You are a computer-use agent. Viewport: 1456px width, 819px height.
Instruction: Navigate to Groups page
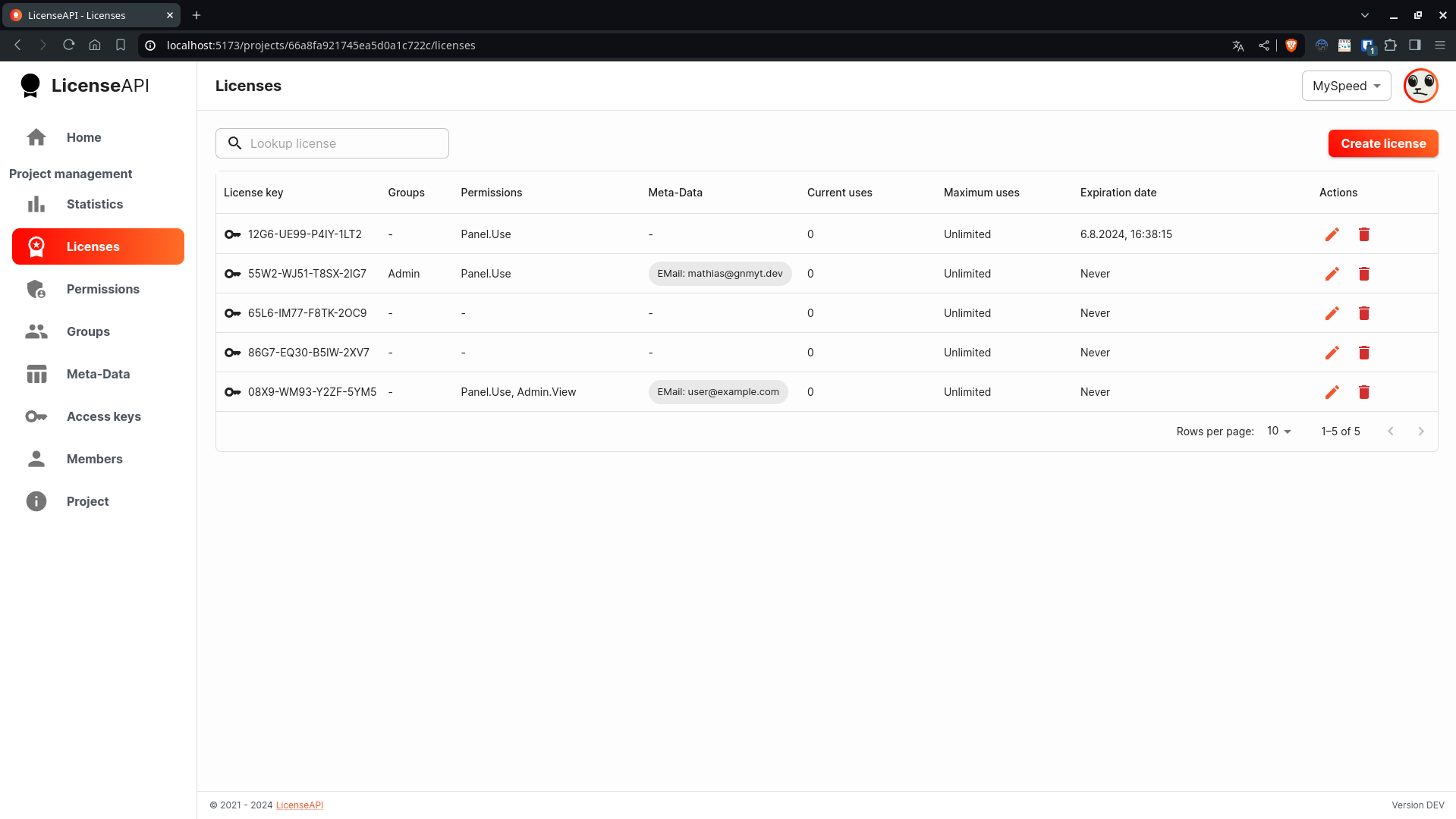98,331
